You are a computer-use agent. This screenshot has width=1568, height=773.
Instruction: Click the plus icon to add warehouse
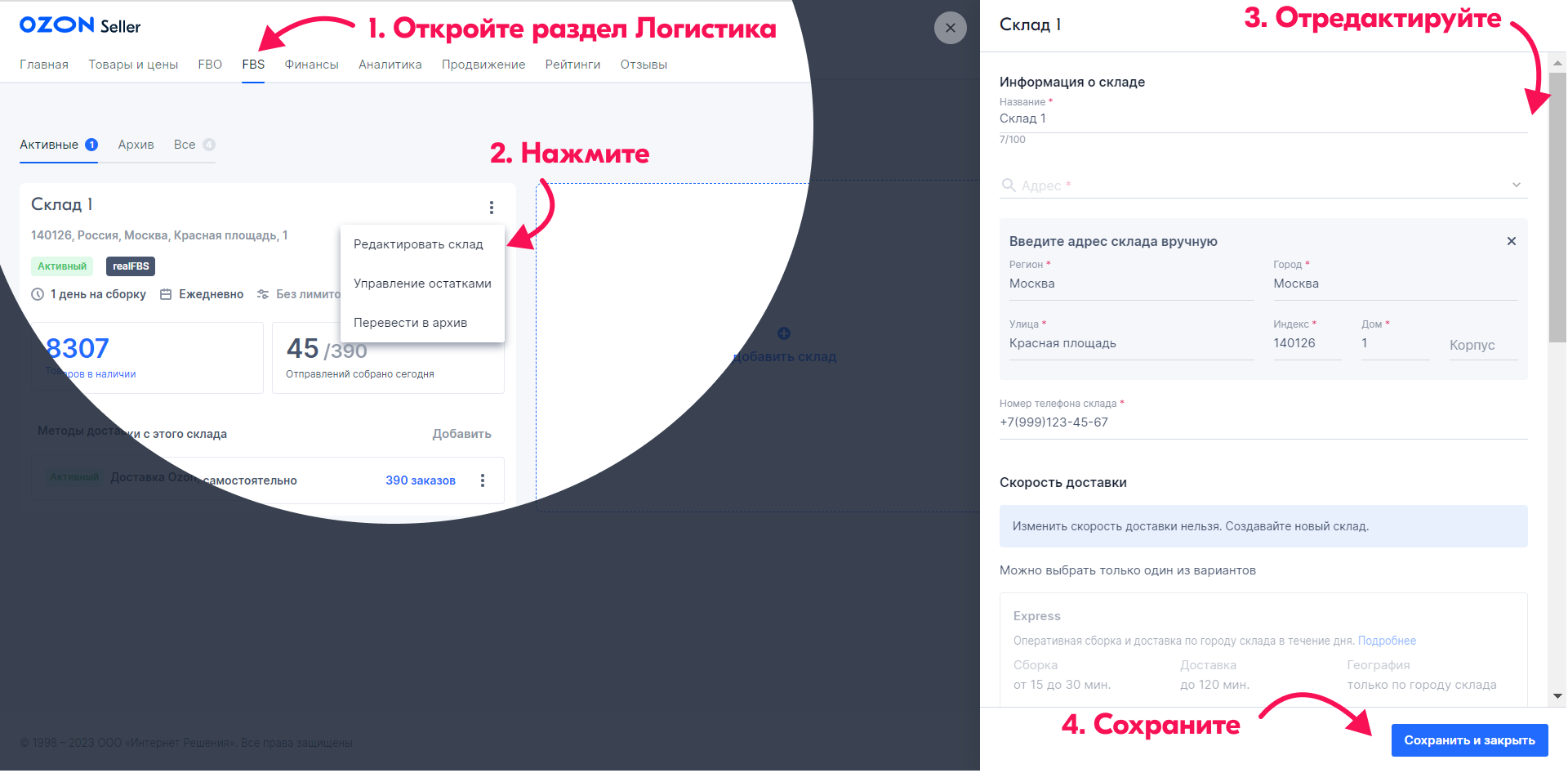784,333
